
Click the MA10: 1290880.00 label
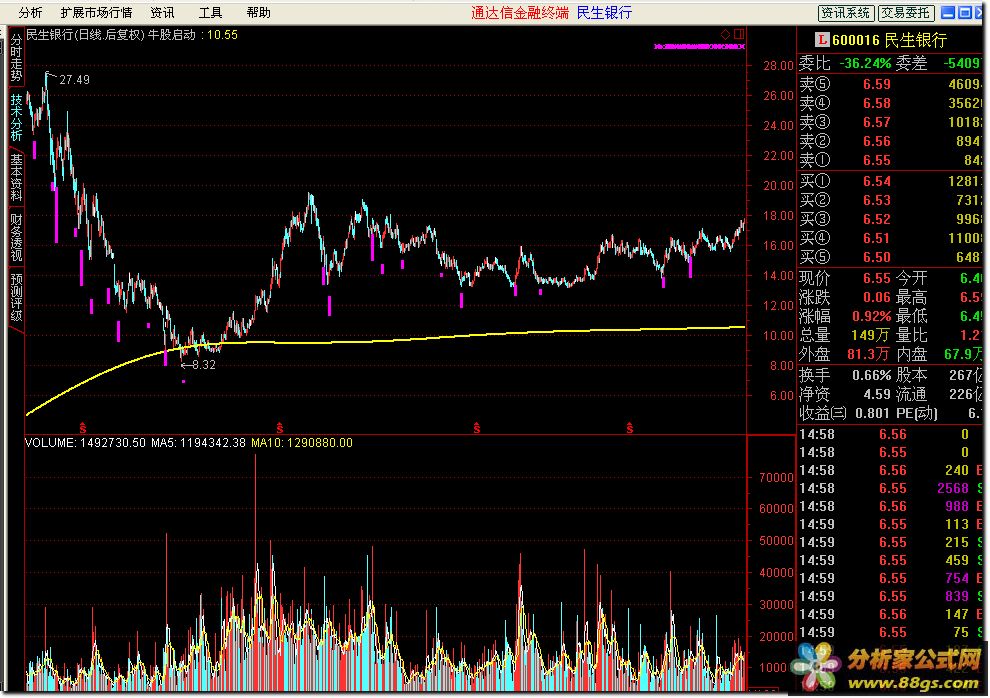(x=302, y=443)
